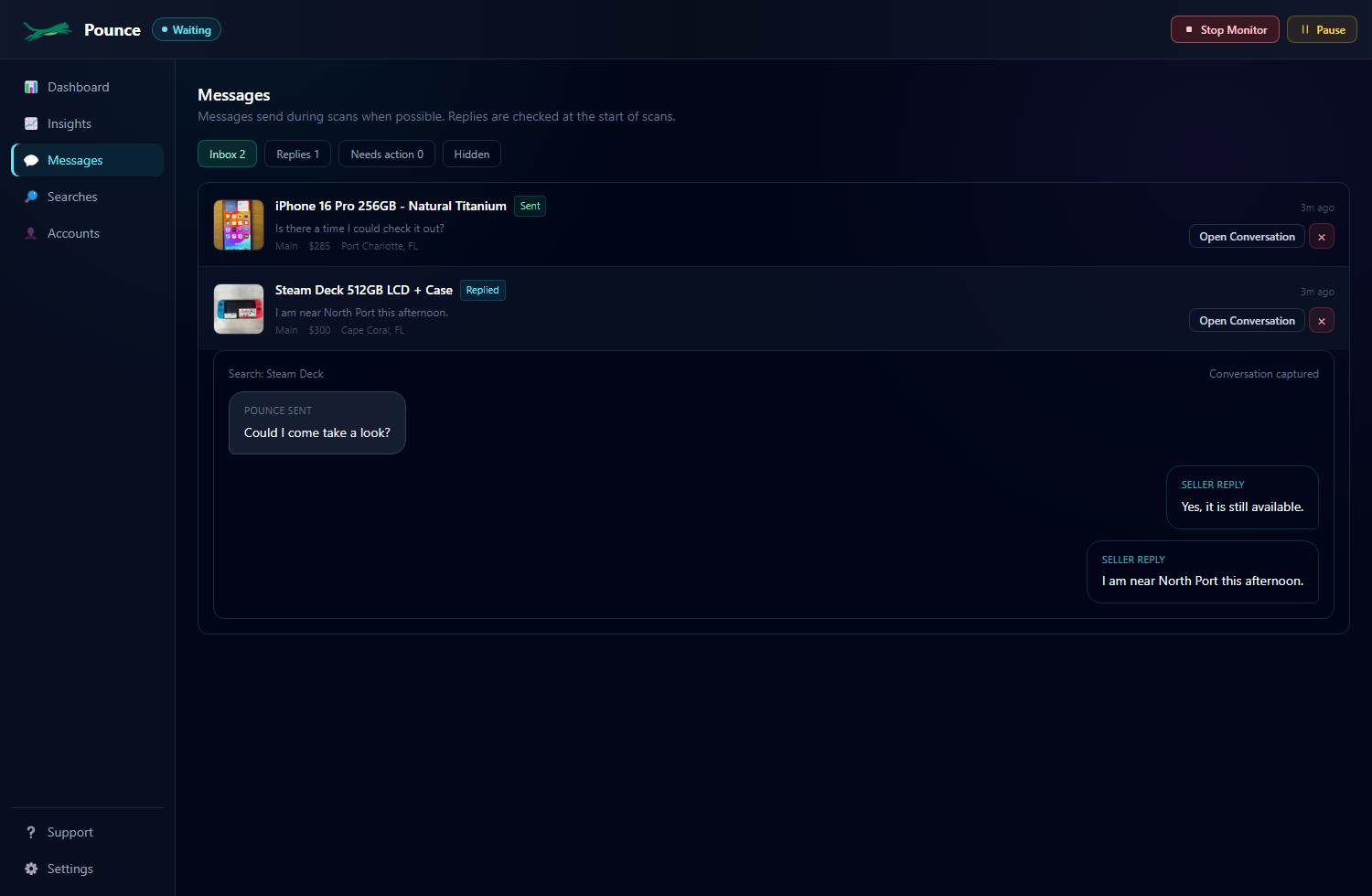
Task: Click the pause bars icon
Action: [1305, 30]
